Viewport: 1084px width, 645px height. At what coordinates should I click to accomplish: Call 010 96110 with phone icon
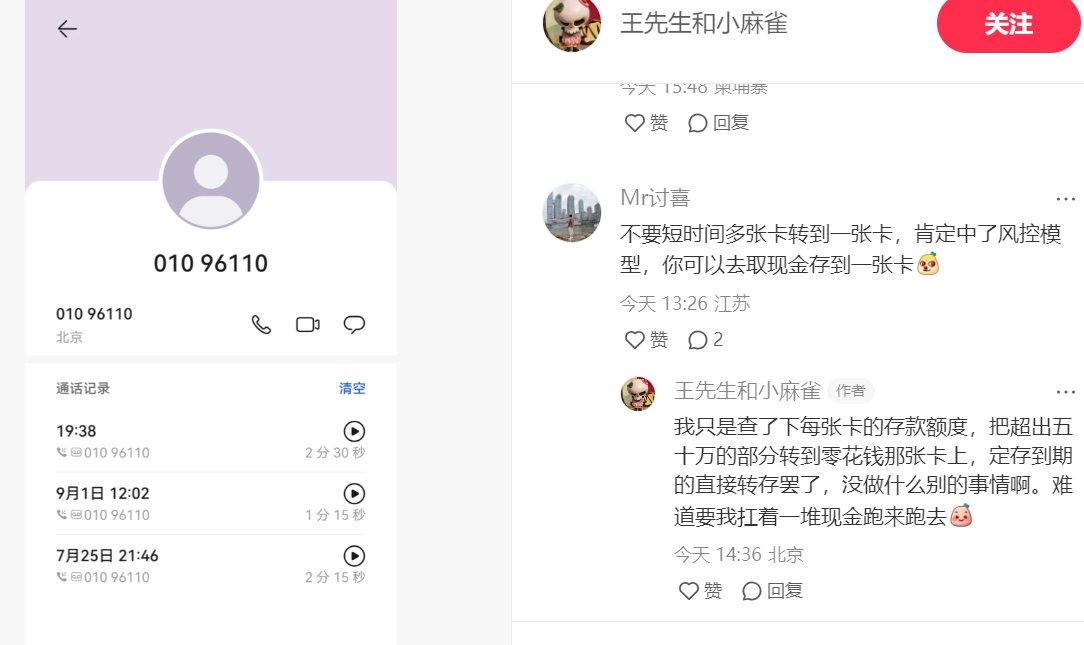(261, 324)
